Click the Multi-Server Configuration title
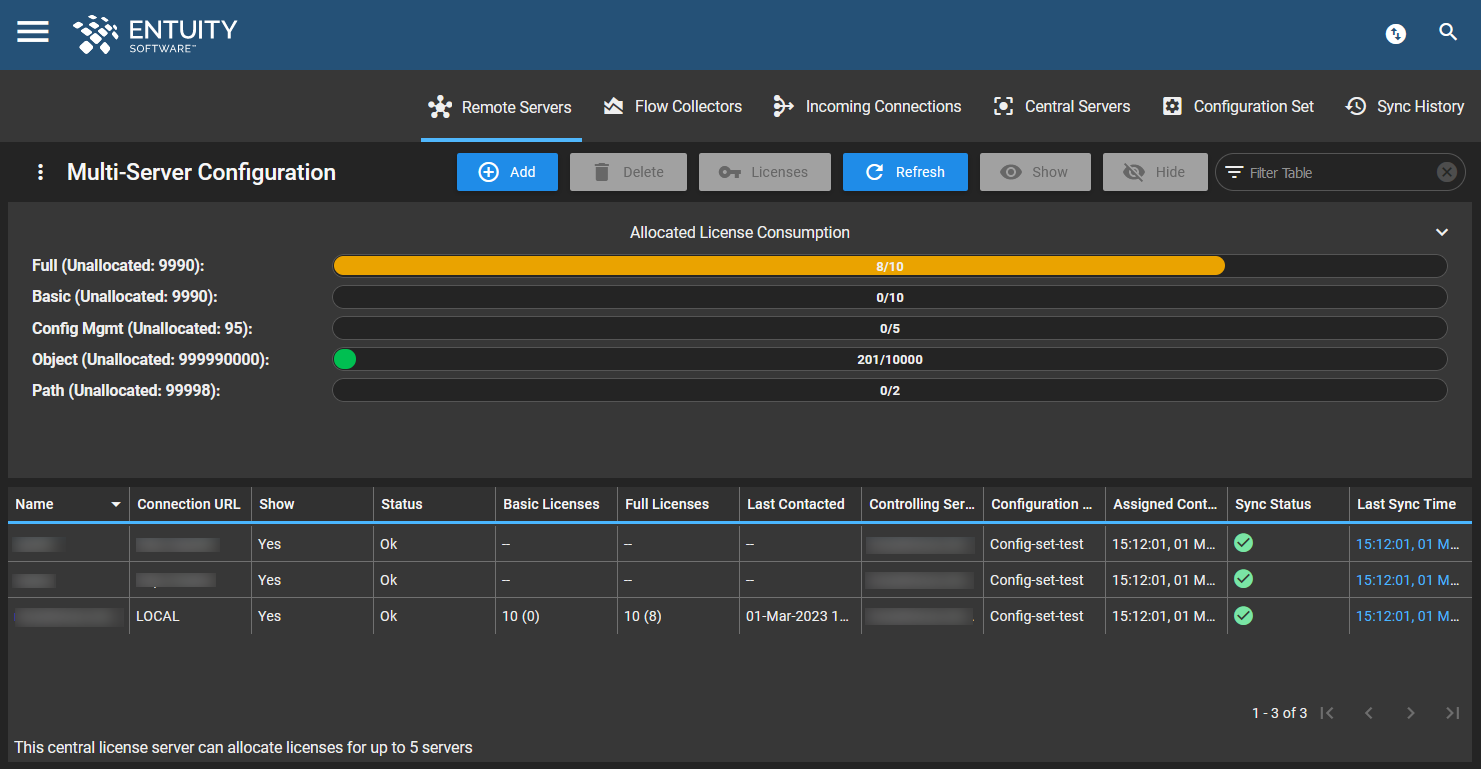The image size is (1481, 769). point(201,172)
